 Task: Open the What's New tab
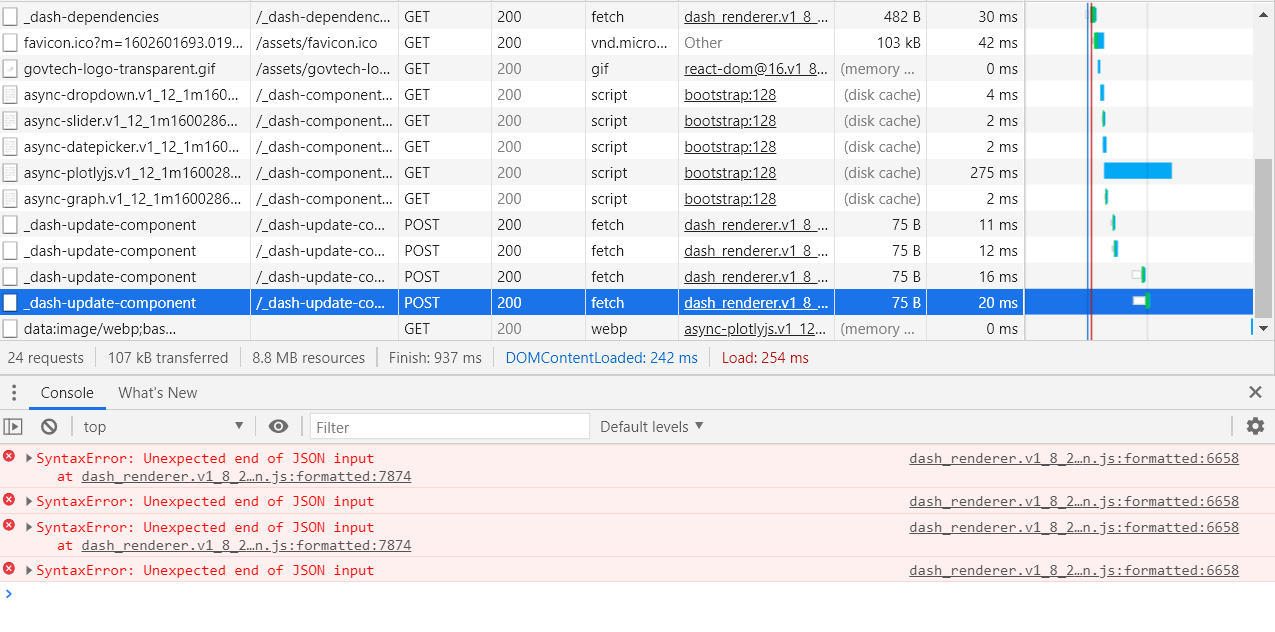click(157, 392)
